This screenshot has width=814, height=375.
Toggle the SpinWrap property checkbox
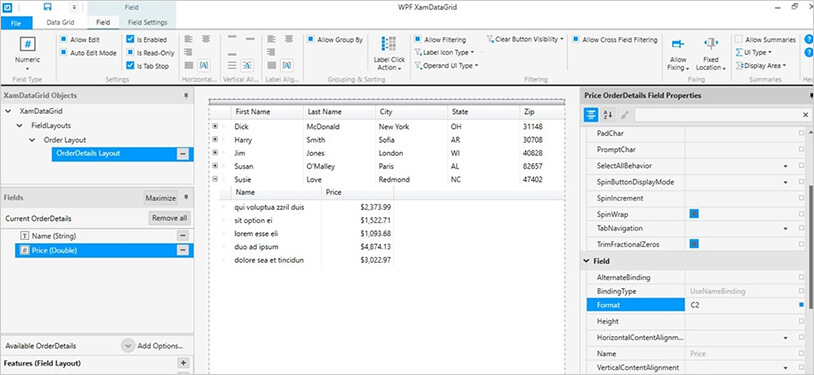tap(694, 213)
